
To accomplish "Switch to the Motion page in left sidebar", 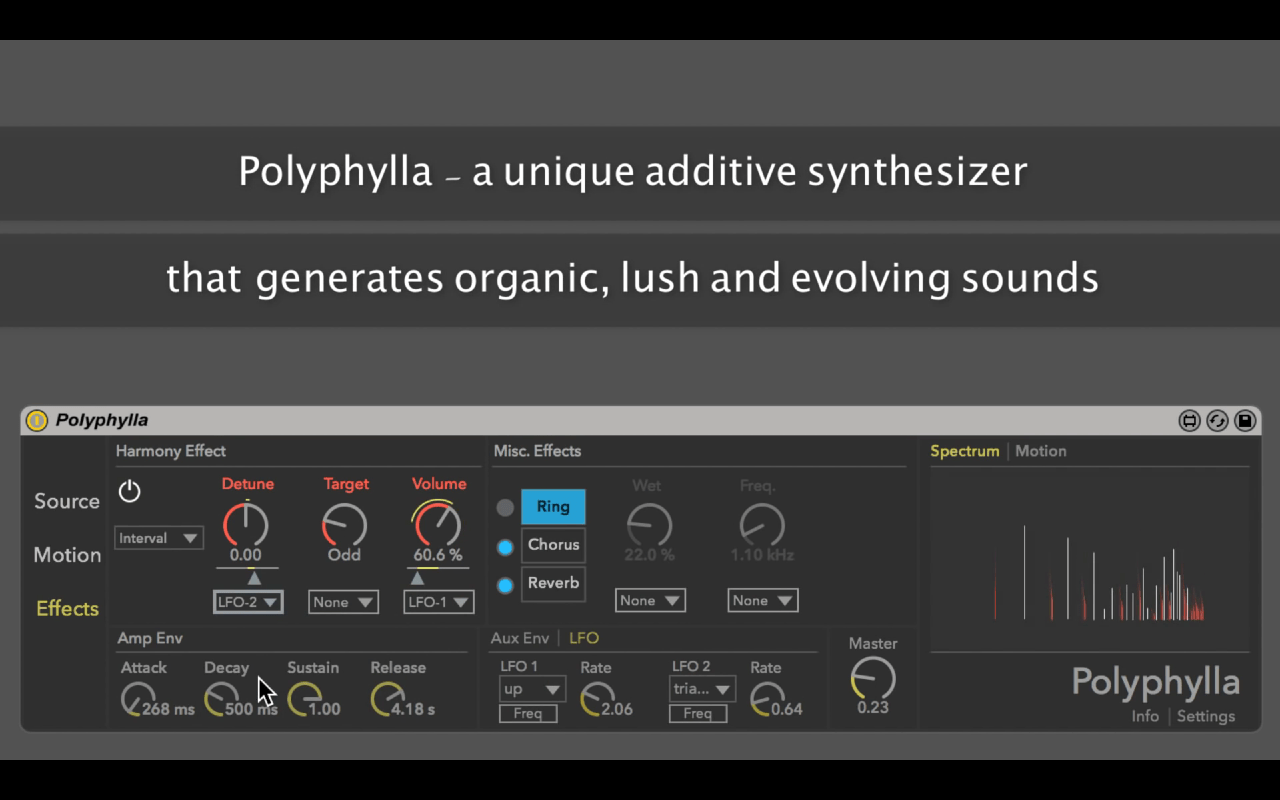I will tap(67, 555).
